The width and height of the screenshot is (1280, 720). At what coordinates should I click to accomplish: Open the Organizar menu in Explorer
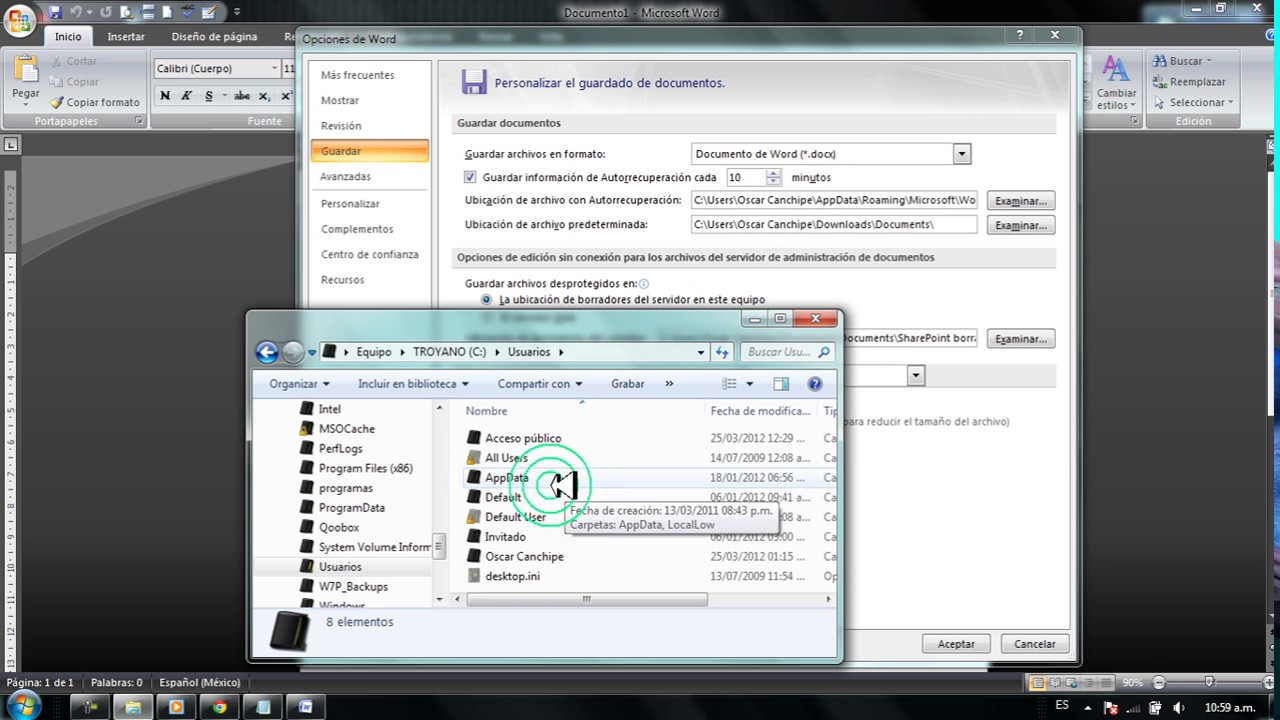pos(299,384)
